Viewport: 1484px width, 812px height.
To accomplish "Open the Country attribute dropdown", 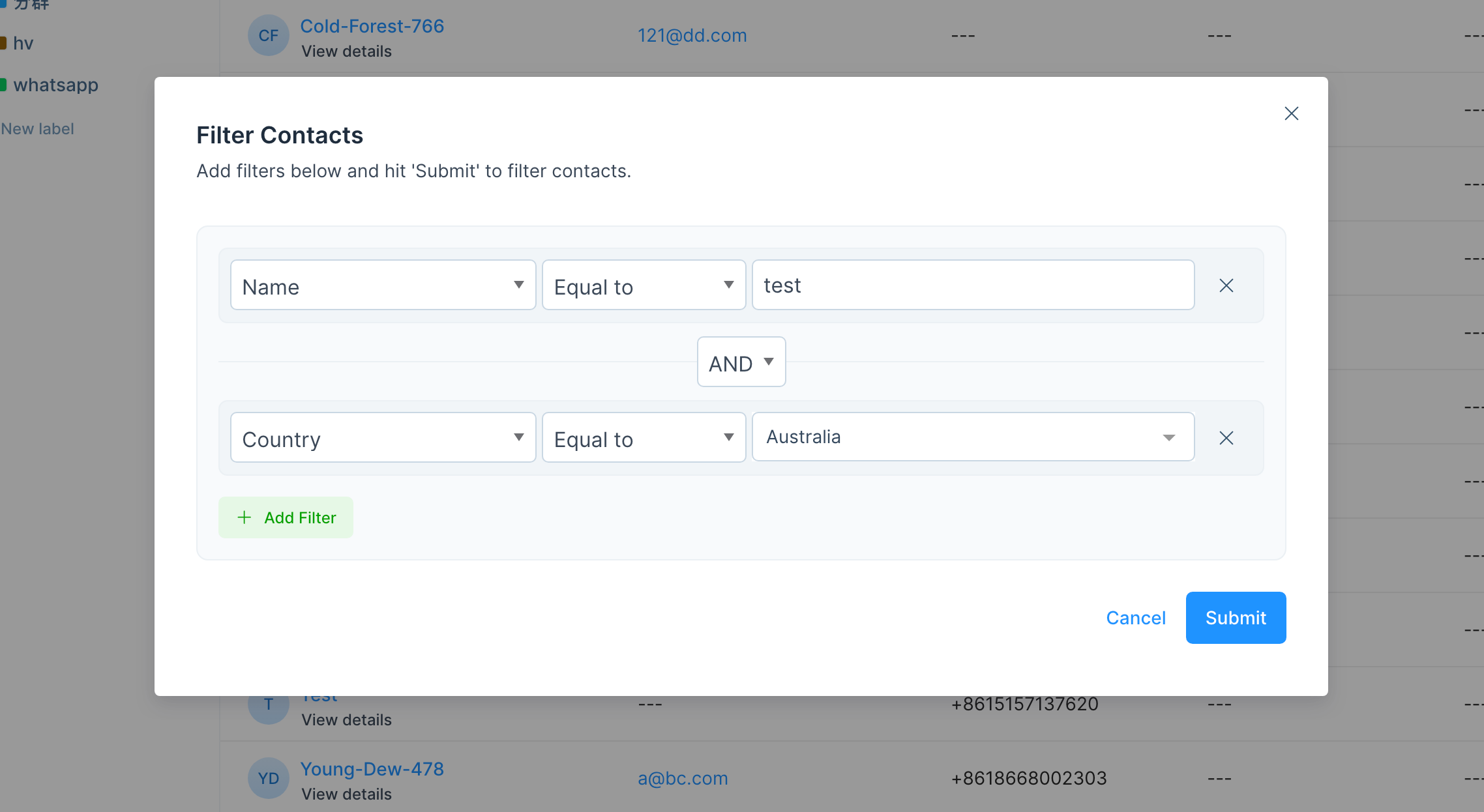I will click(x=383, y=438).
